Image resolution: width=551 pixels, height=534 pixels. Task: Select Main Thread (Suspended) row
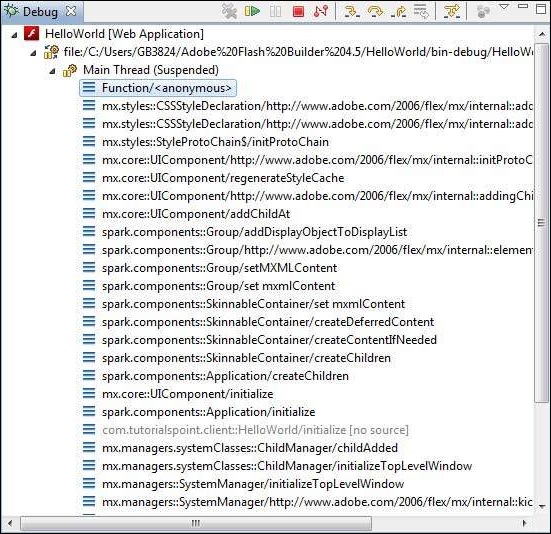tap(151, 70)
